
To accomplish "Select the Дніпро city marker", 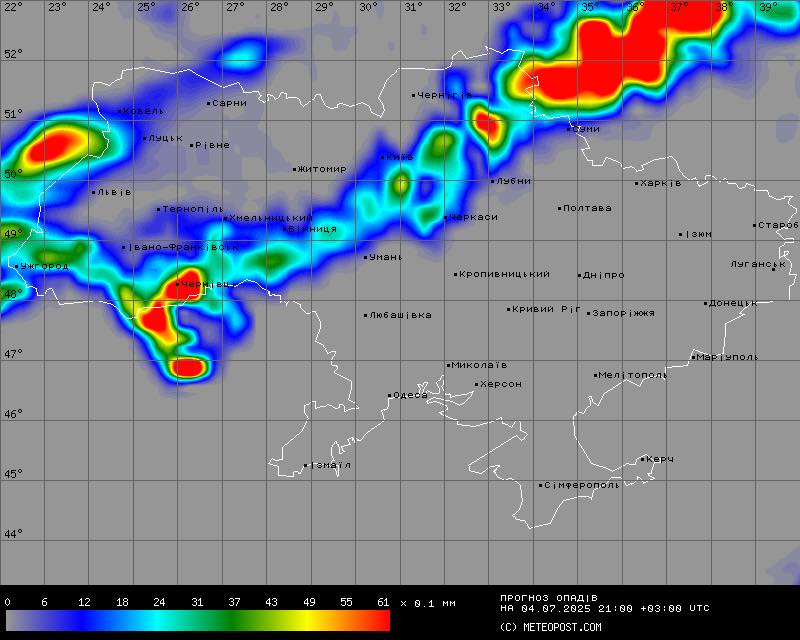I will 580,275.
